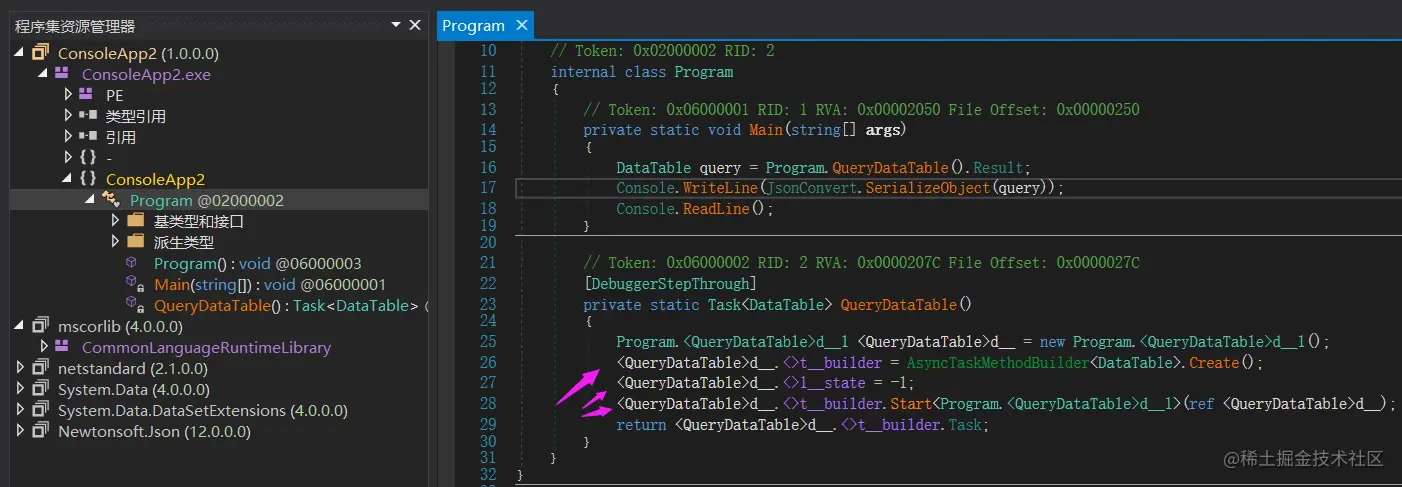Click the DebuggerStepThrough attribute
This screenshot has width=1402, height=487.
670,284
